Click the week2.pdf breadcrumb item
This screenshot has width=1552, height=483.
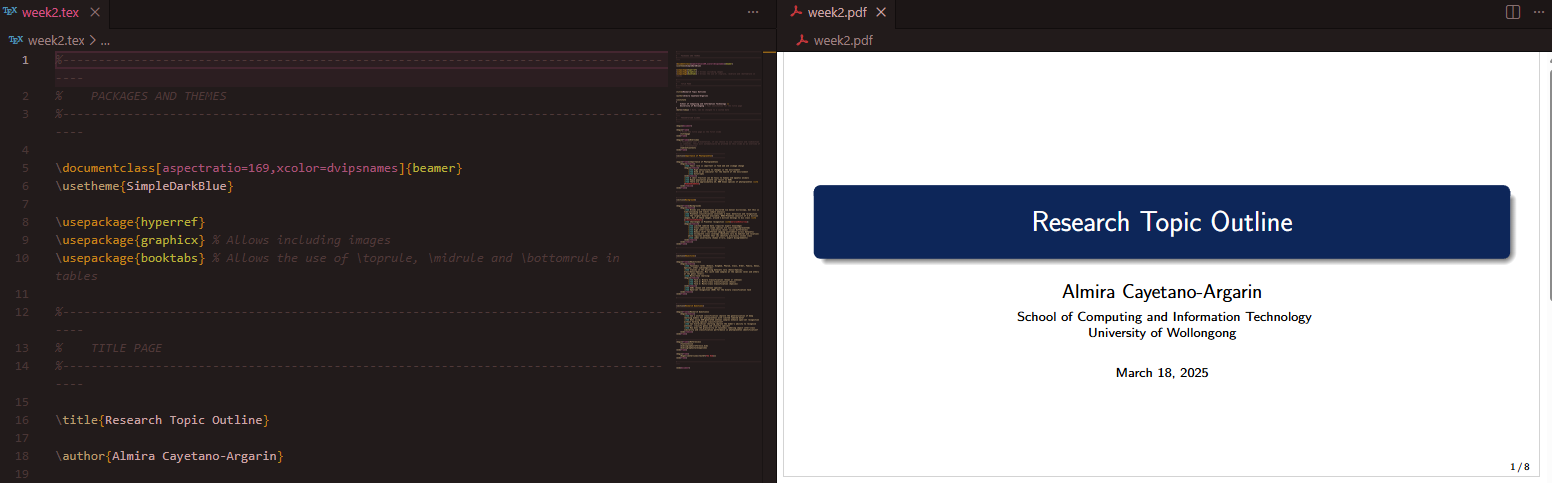point(843,40)
